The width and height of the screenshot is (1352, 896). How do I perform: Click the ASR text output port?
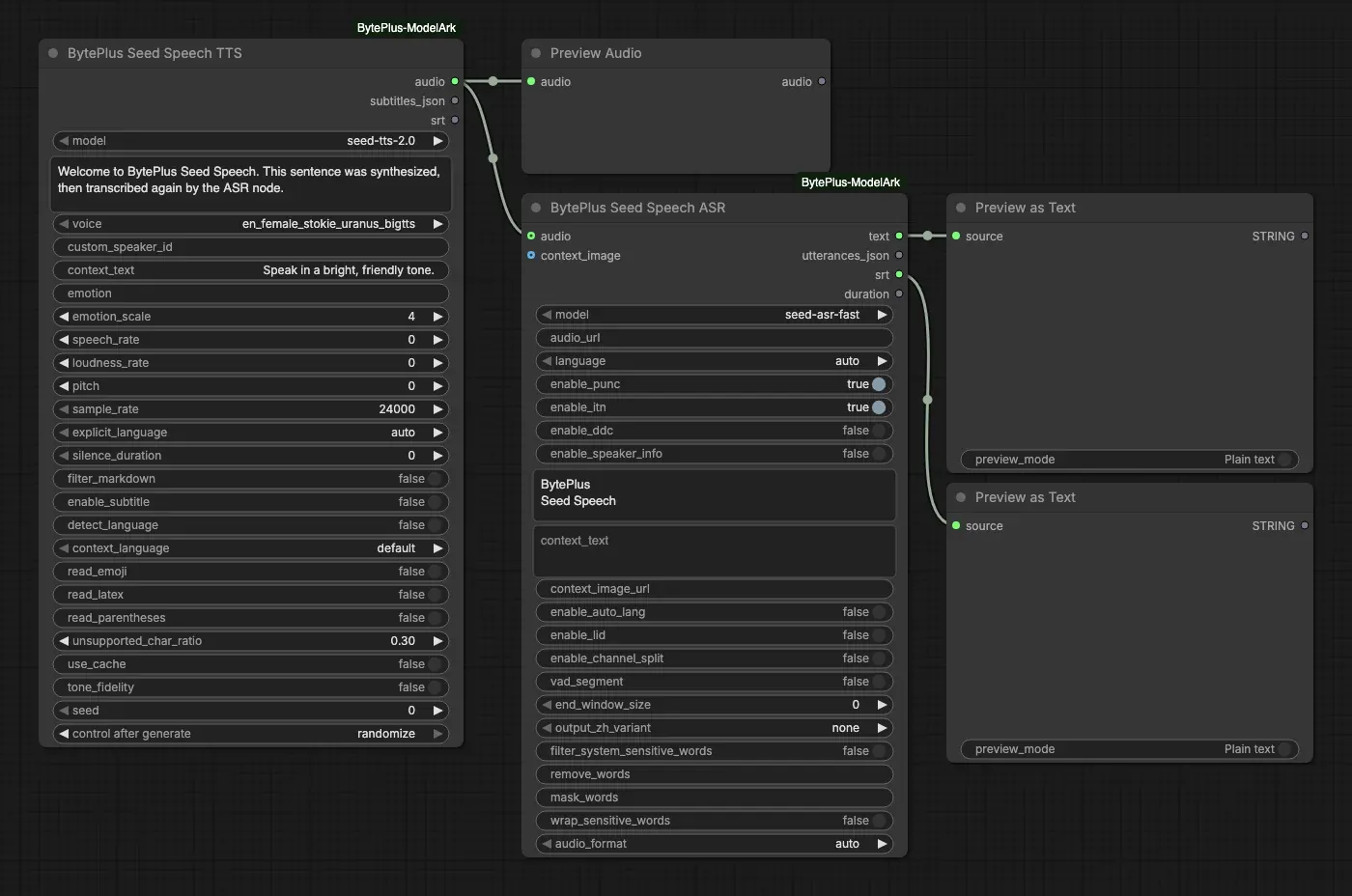(899, 237)
